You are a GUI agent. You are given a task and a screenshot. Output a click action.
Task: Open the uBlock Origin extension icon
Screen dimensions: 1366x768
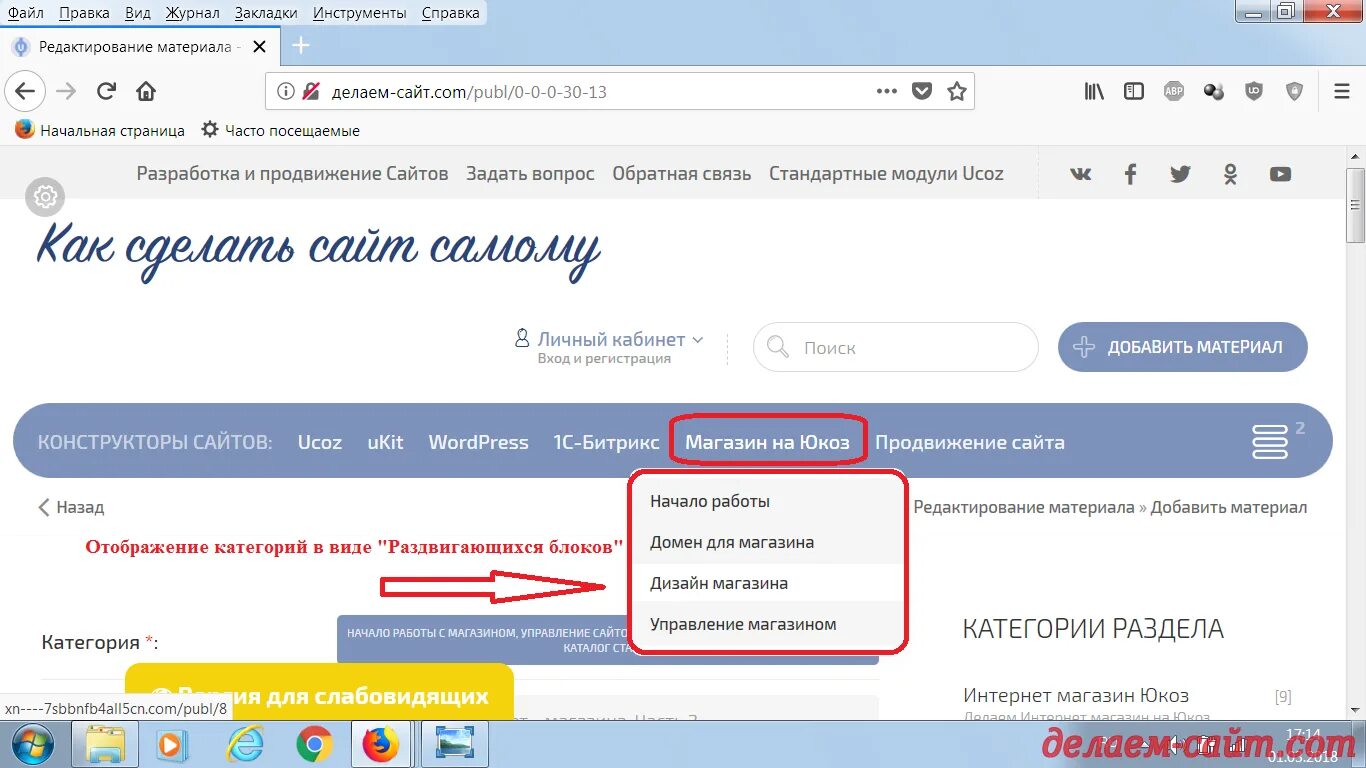coord(1254,92)
